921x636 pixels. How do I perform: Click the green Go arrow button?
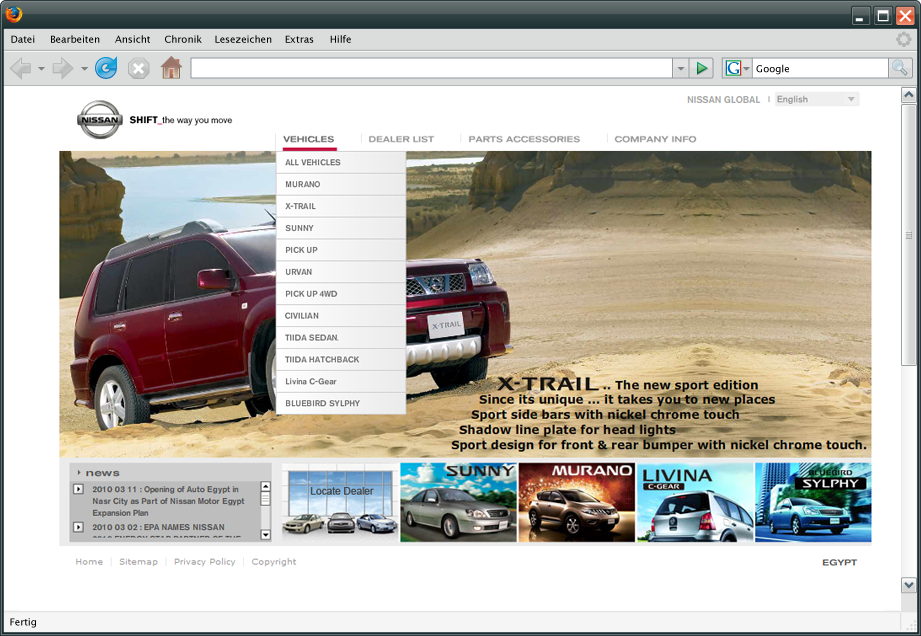(701, 68)
